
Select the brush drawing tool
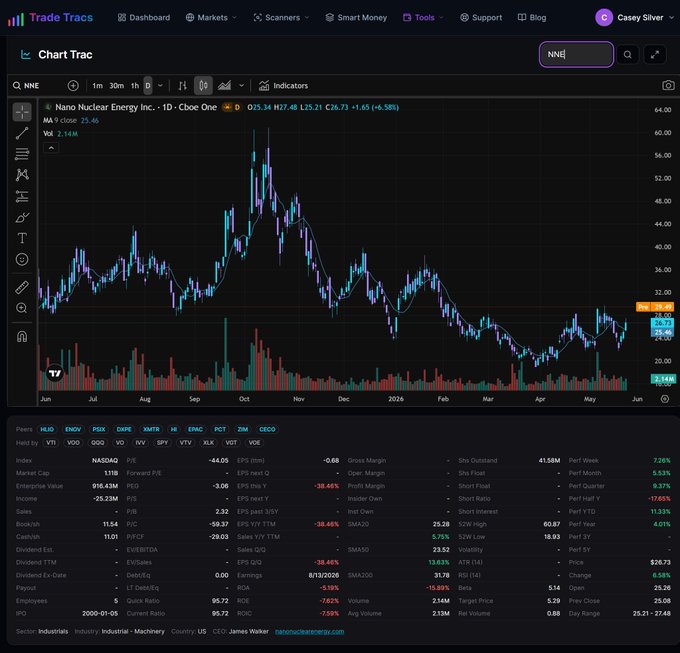22,217
